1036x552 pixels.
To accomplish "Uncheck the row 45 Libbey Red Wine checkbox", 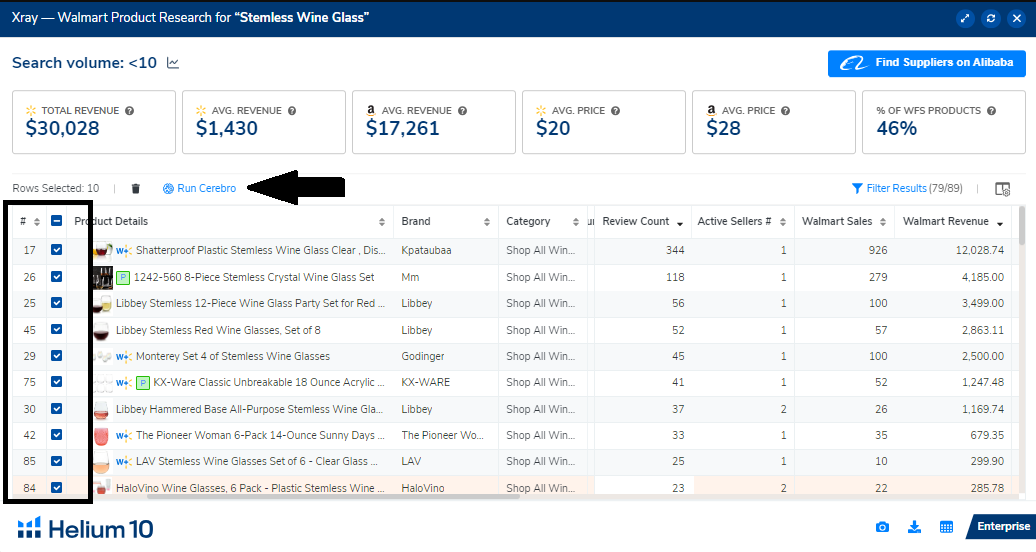I will tap(57, 329).
